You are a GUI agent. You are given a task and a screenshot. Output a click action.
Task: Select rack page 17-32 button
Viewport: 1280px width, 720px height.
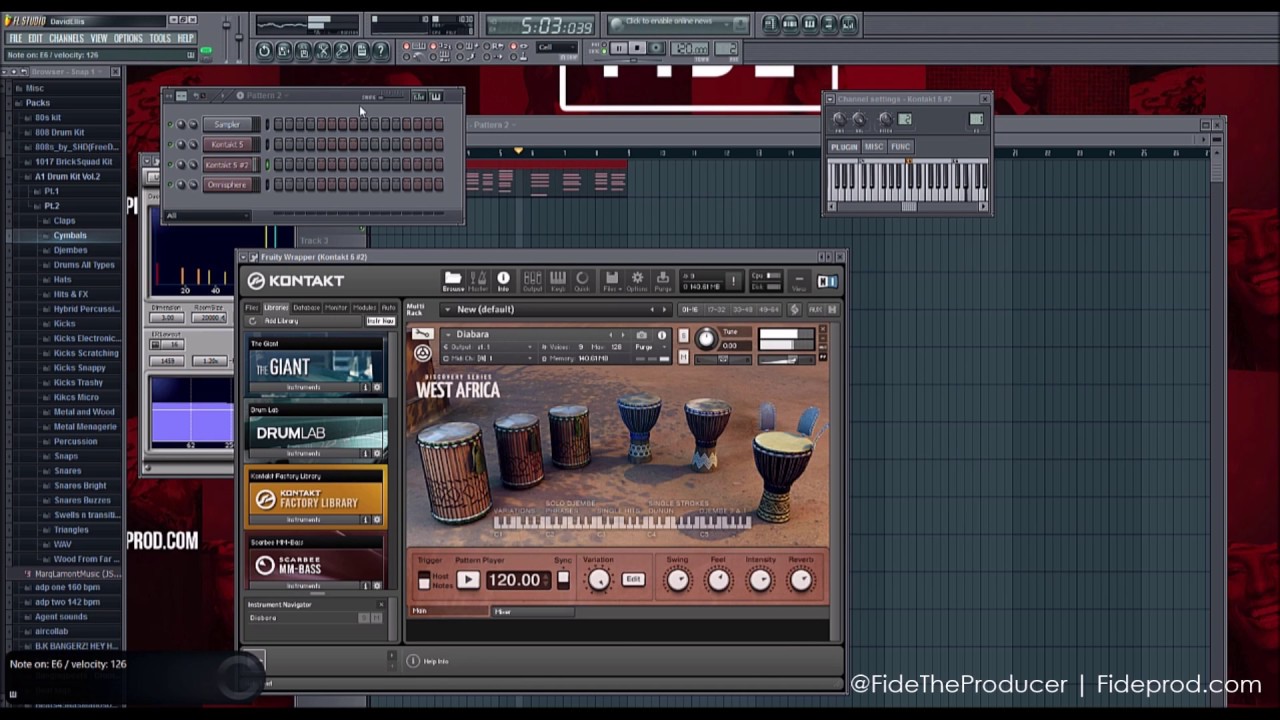click(x=716, y=310)
